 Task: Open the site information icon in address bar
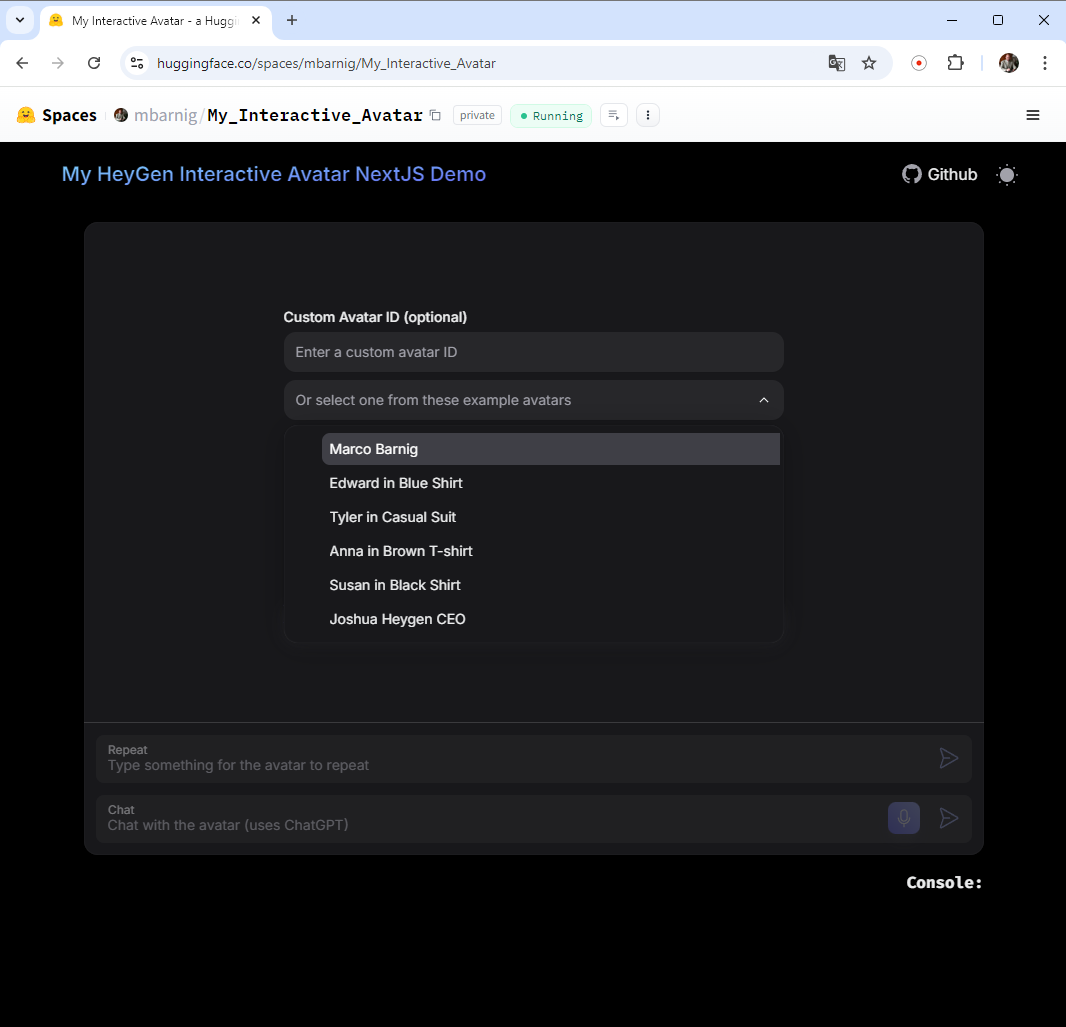[137, 63]
